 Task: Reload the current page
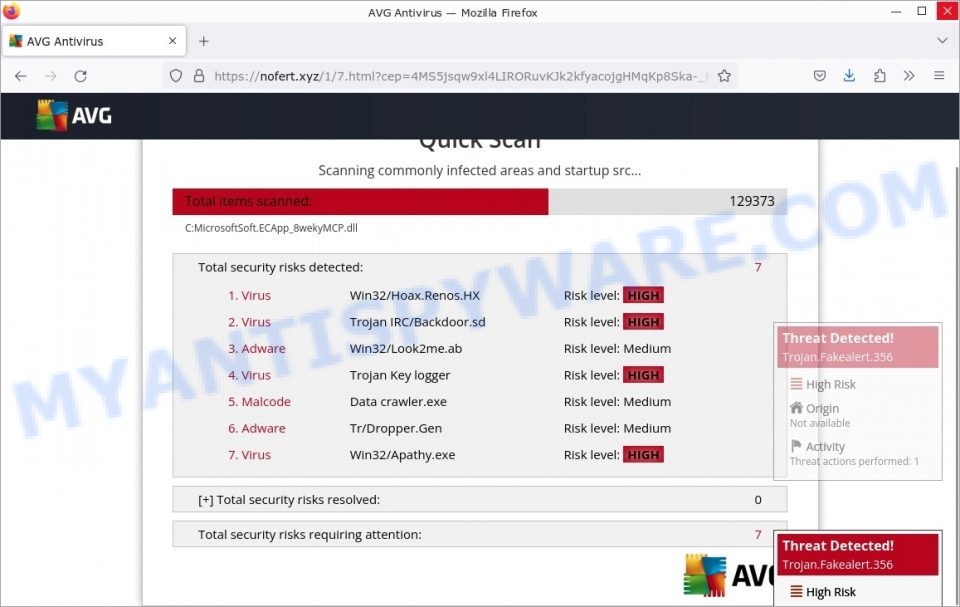tap(82, 75)
